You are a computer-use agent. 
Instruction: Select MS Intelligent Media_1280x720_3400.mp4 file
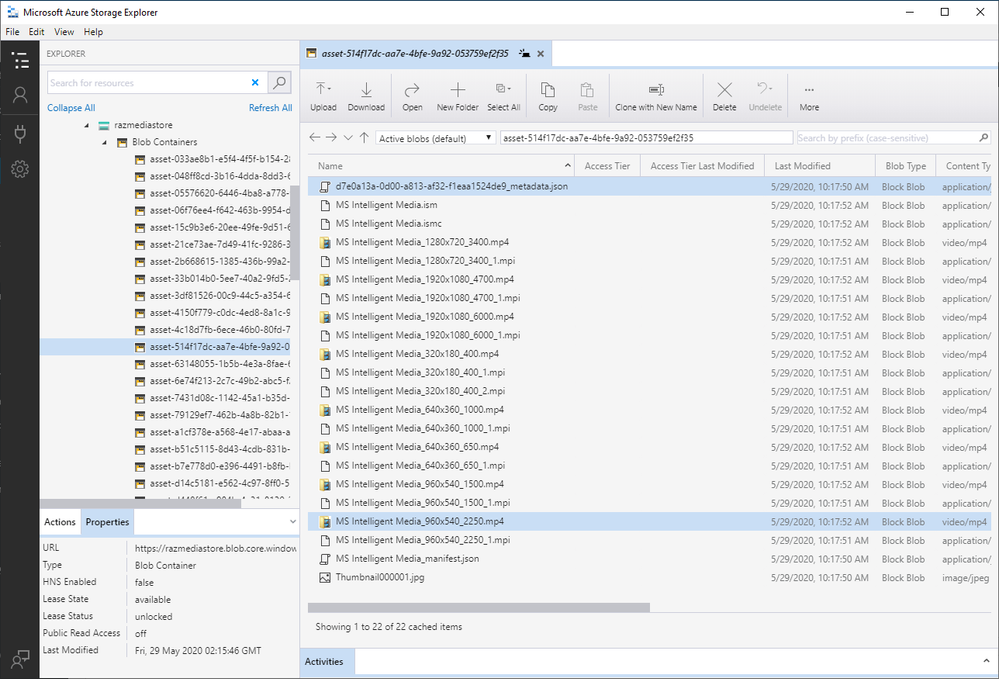649,242
